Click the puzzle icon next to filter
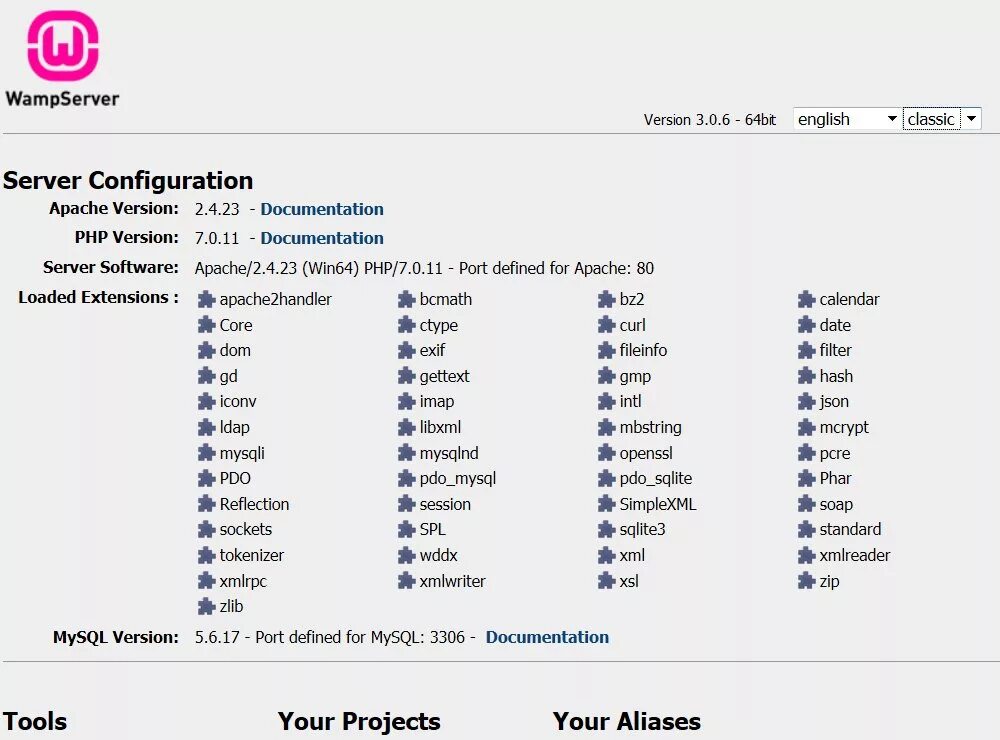 point(806,351)
